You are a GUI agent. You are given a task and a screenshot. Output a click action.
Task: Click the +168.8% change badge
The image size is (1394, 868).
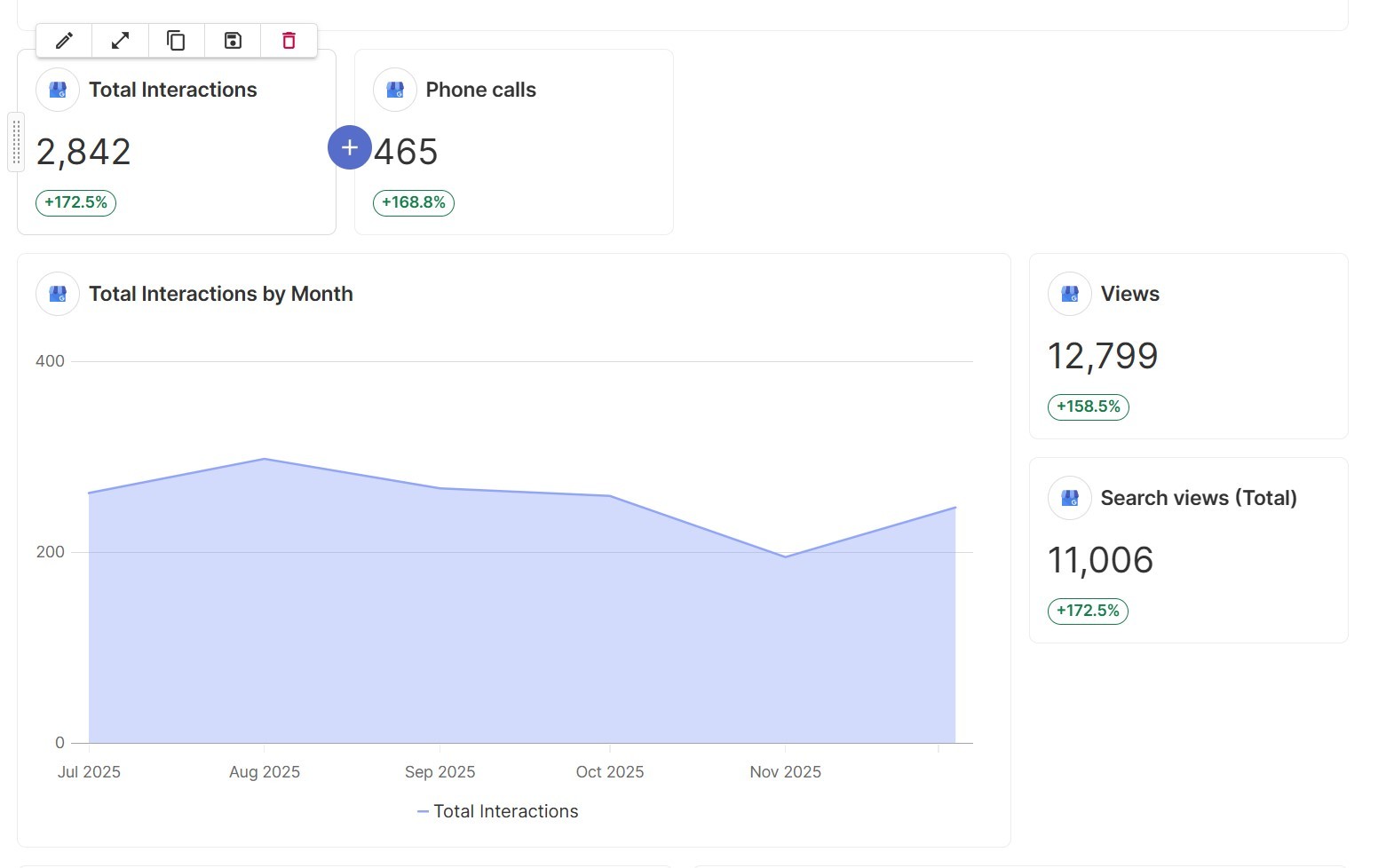pos(414,202)
